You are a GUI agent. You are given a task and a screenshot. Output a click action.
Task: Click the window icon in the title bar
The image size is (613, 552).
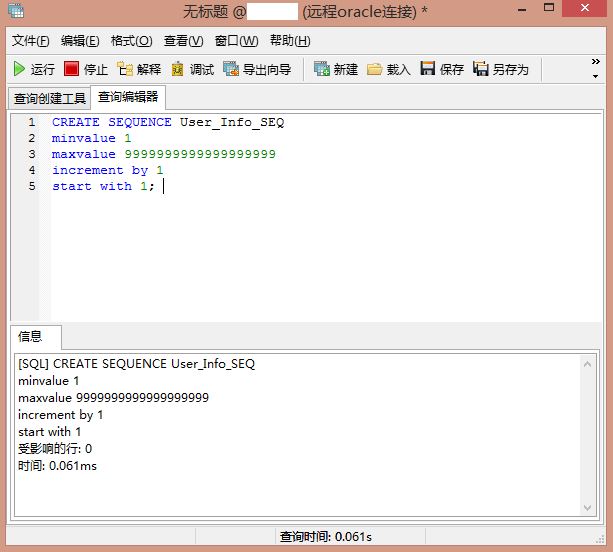point(16,11)
